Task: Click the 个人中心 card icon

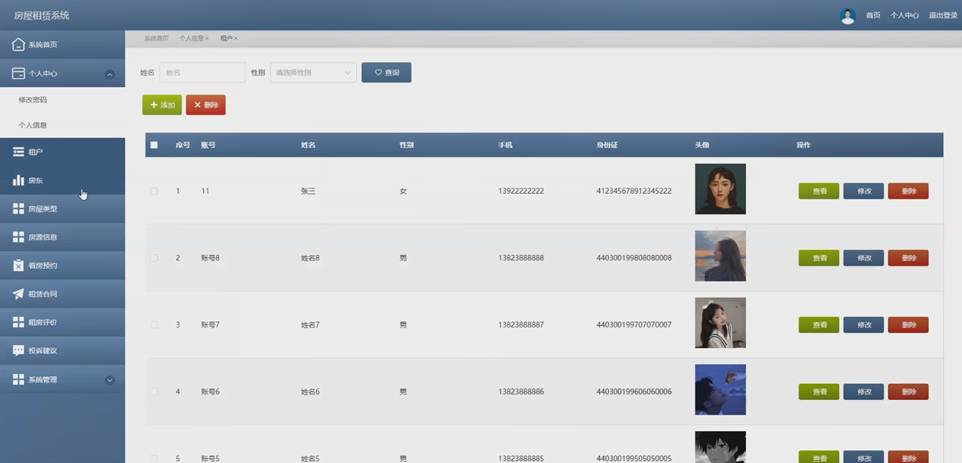Action: pyautogui.click(x=18, y=74)
